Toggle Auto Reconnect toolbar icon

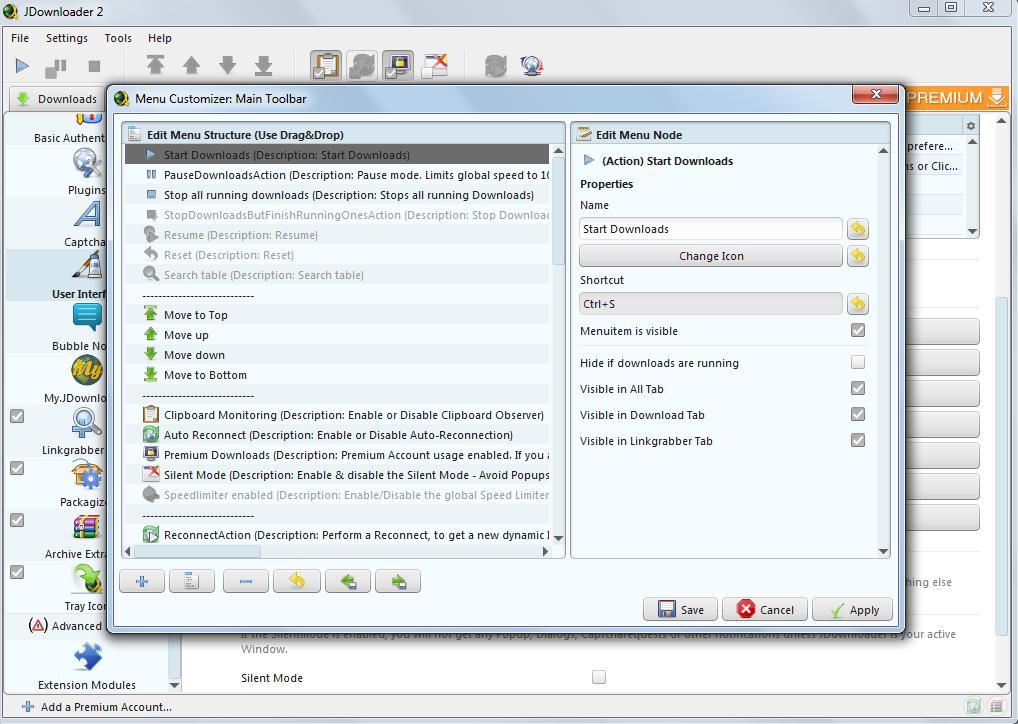pyautogui.click(x=362, y=65)
